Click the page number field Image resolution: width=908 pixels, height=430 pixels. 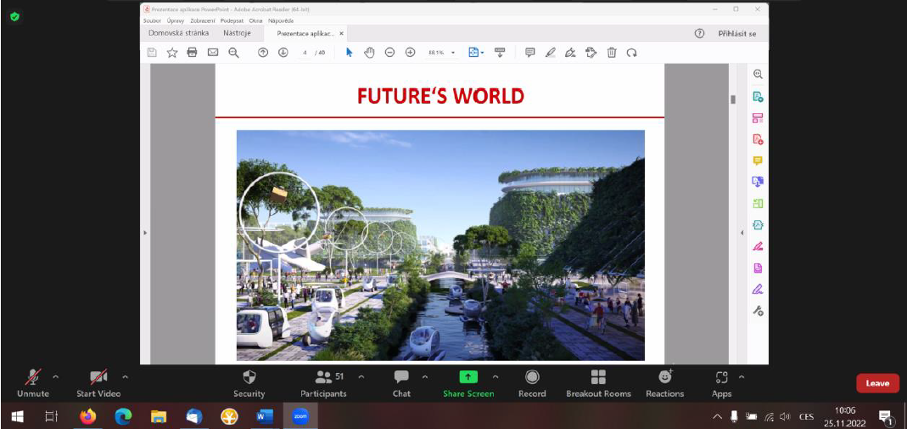[304, 53]
